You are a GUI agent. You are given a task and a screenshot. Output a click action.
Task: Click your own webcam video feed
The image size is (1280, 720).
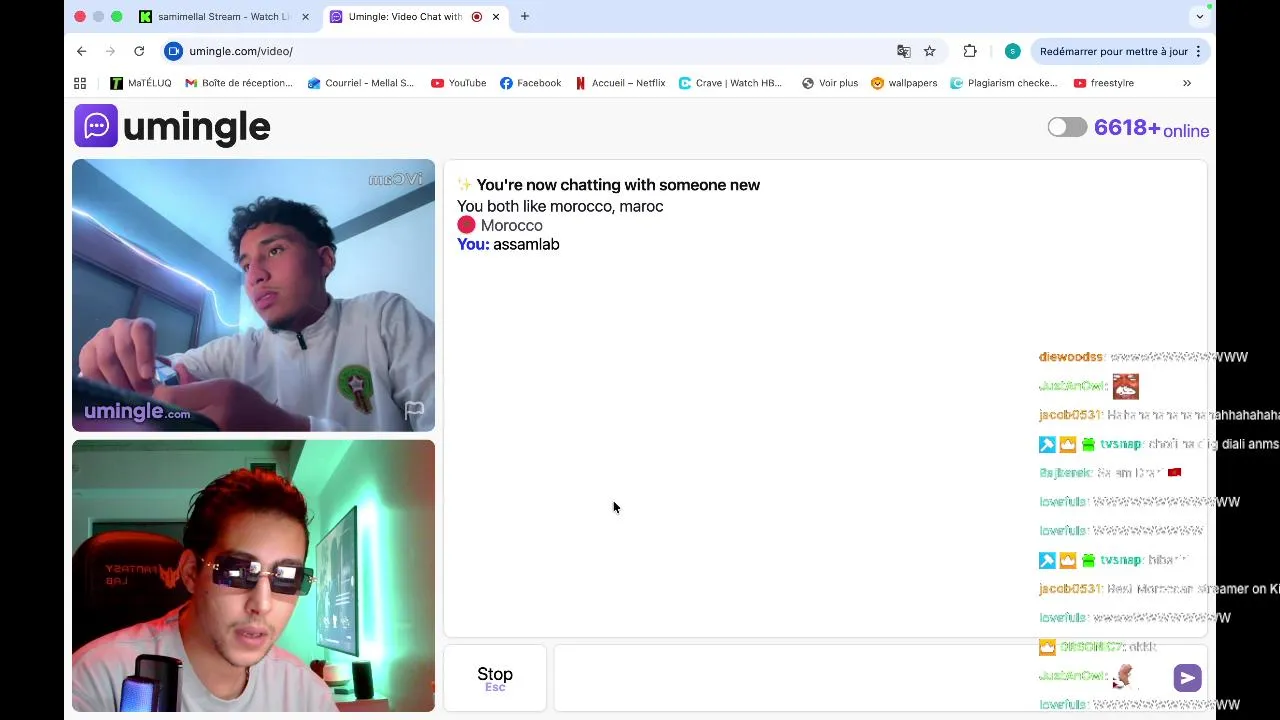click(x=253, y=576)
